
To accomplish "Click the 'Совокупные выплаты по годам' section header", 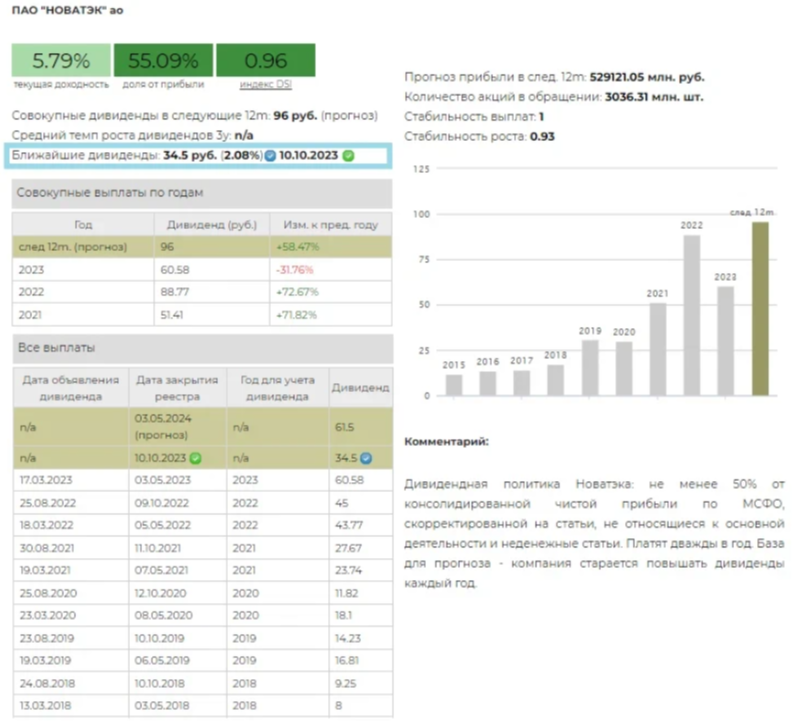I will point(201,193).
